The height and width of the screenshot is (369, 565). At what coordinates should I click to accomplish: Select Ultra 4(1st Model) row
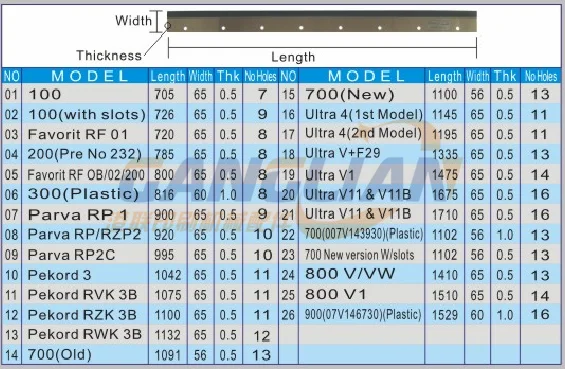pos(420,115)
